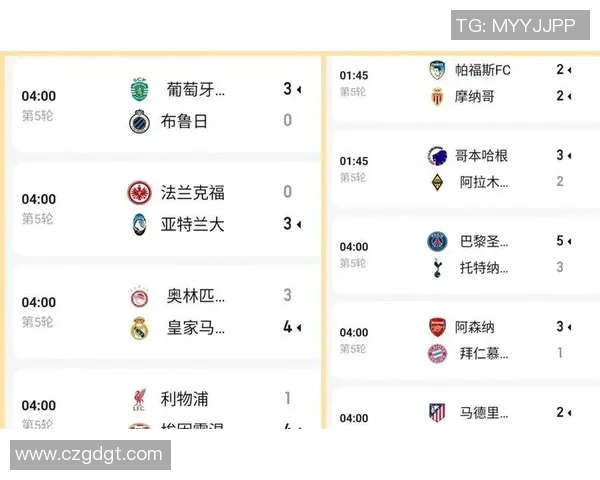This screenshot has height=480, width=600.
Task: Click the FC Copenhagen crest
Action: 436,156
